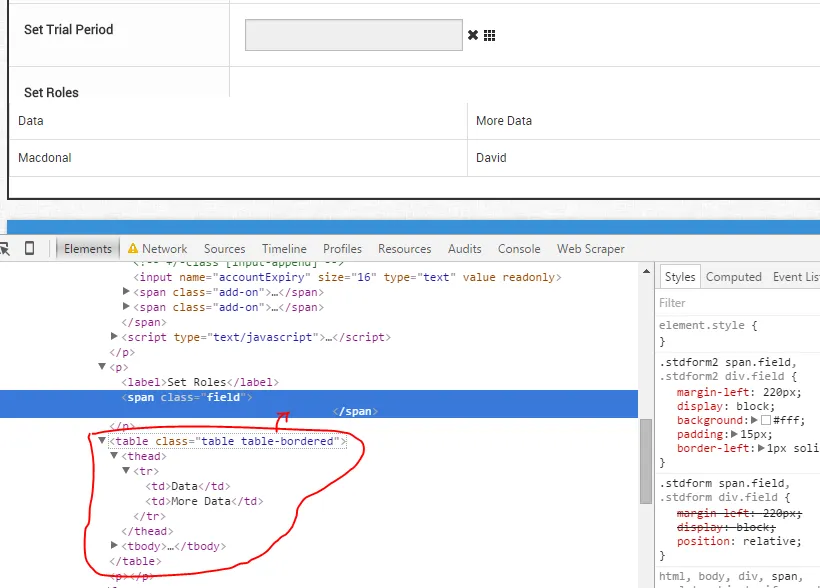Screen dimensions: 820x588
Task: Open the Audits tab
Action: coord(464,249)
